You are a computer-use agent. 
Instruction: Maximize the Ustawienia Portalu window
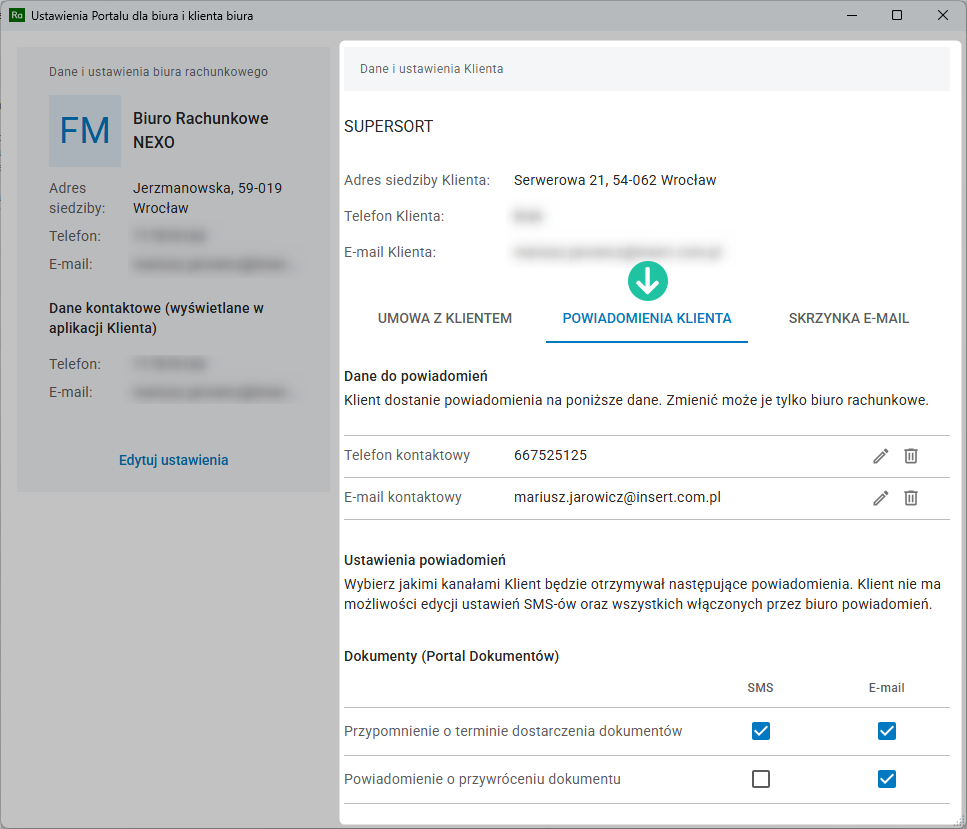tap(897, 15)
